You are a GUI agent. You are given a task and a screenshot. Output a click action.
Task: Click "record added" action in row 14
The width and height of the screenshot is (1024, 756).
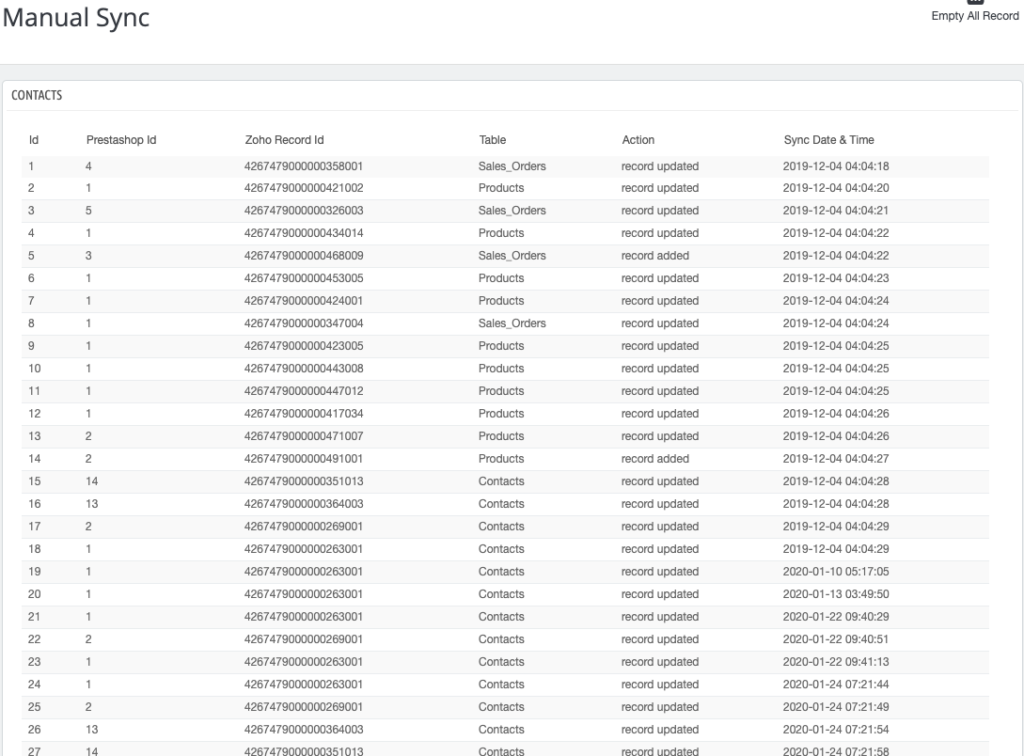coord(655,458)
